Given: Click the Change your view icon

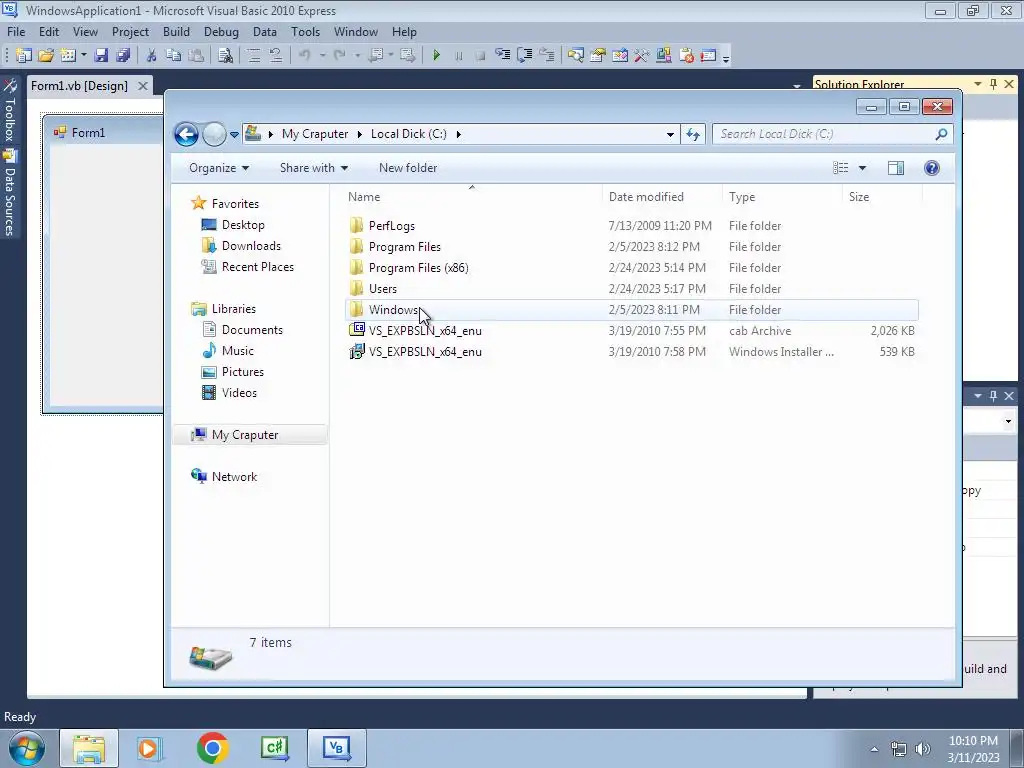Looking at the screenshot, I should coord(840,168).
